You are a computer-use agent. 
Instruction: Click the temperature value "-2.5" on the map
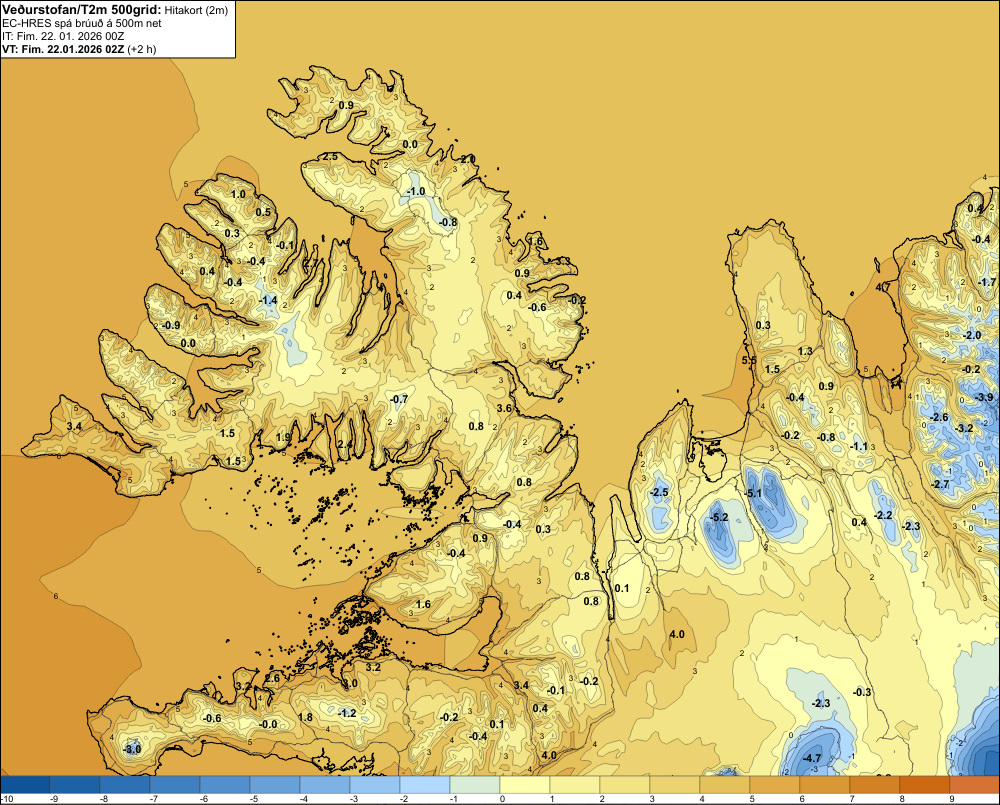pos(659,492)
